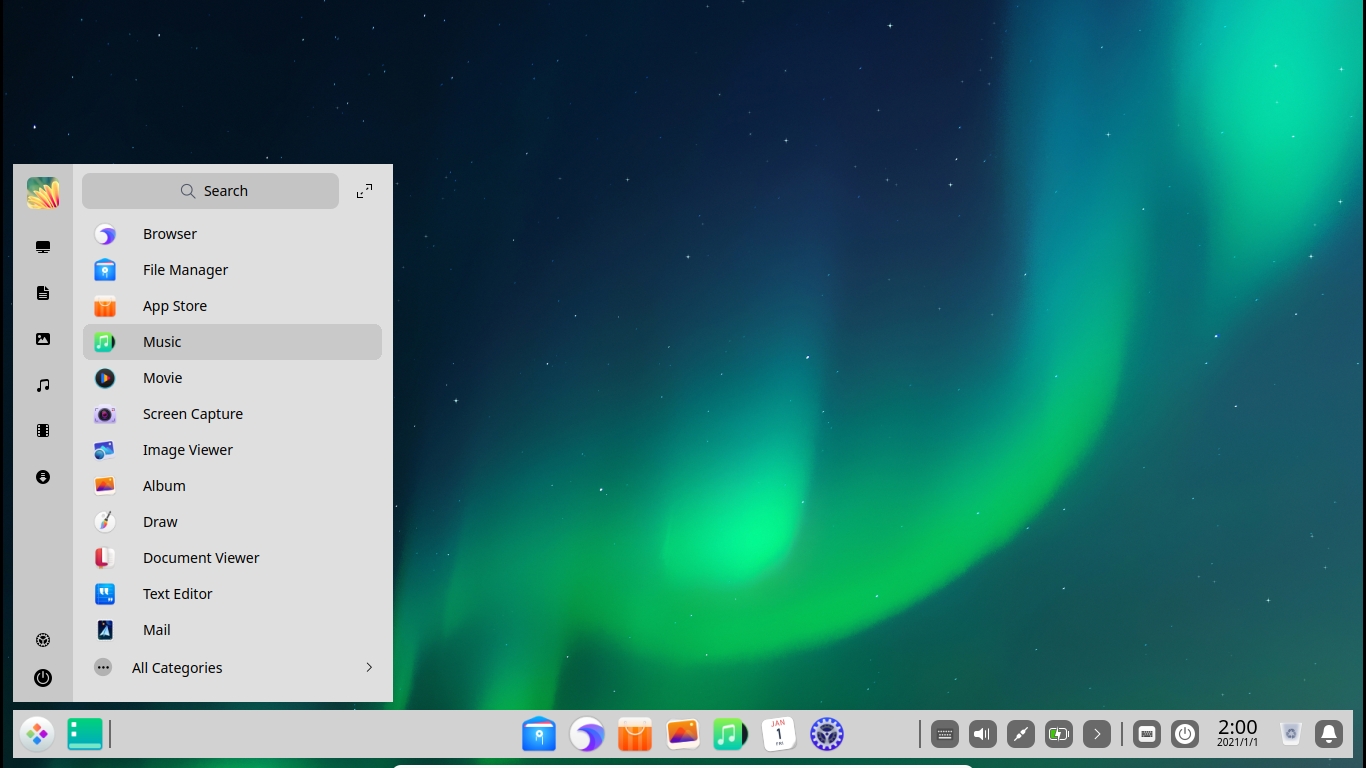Open launcher Settings via the gear icon
The image size is (1366, 768).
tap(43, 639)
